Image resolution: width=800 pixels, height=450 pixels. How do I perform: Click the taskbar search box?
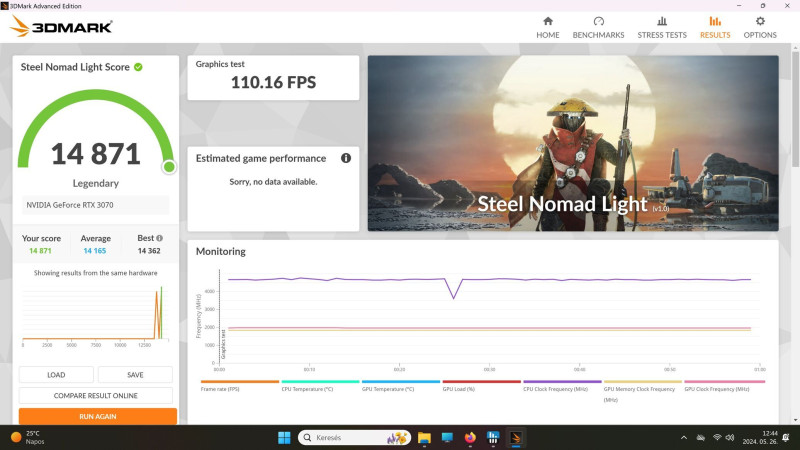pyautogui.click(x=355, y=437)
